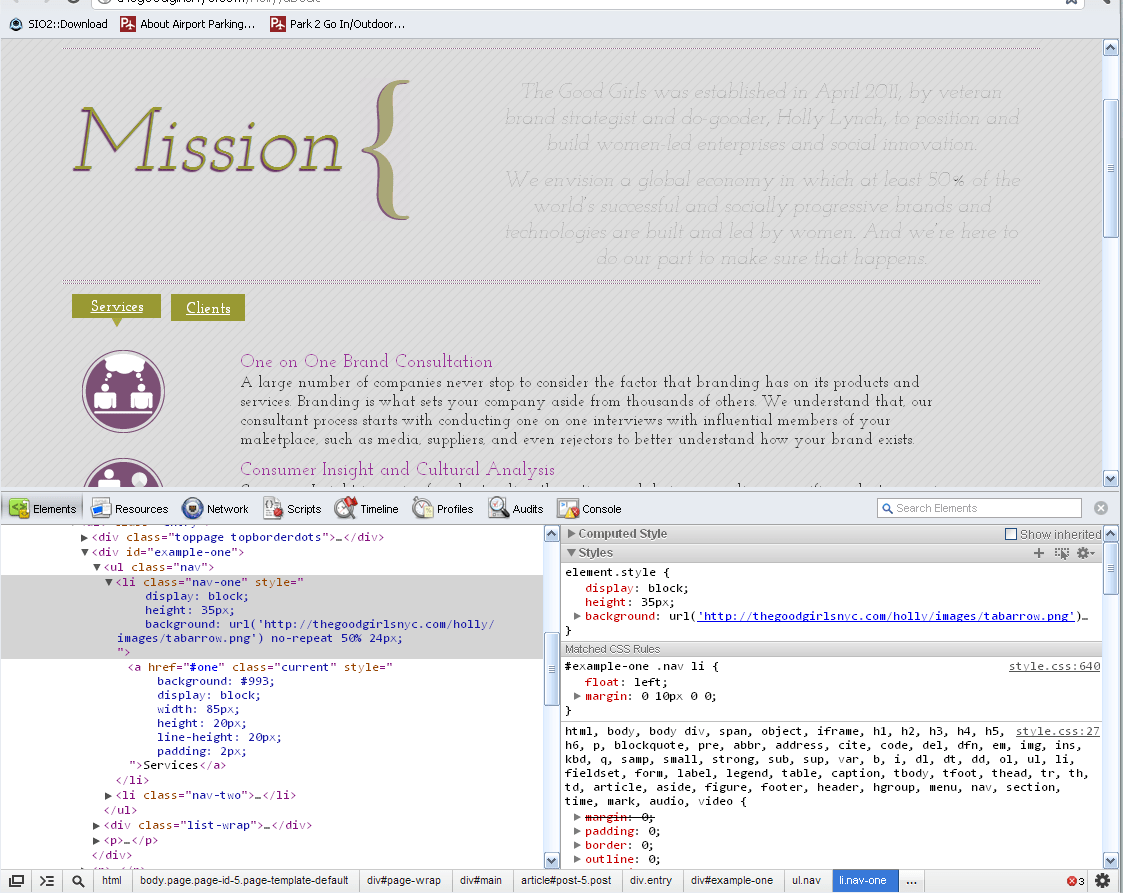Select html in the breadcrumb bar
This screenshot has height=893, width=1123.
coord(112,880)
